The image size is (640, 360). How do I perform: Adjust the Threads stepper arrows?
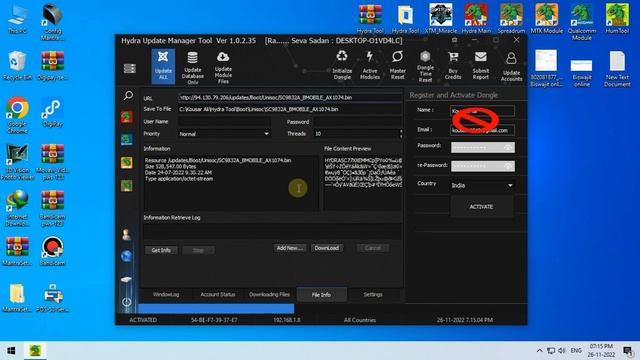(401, 134)
